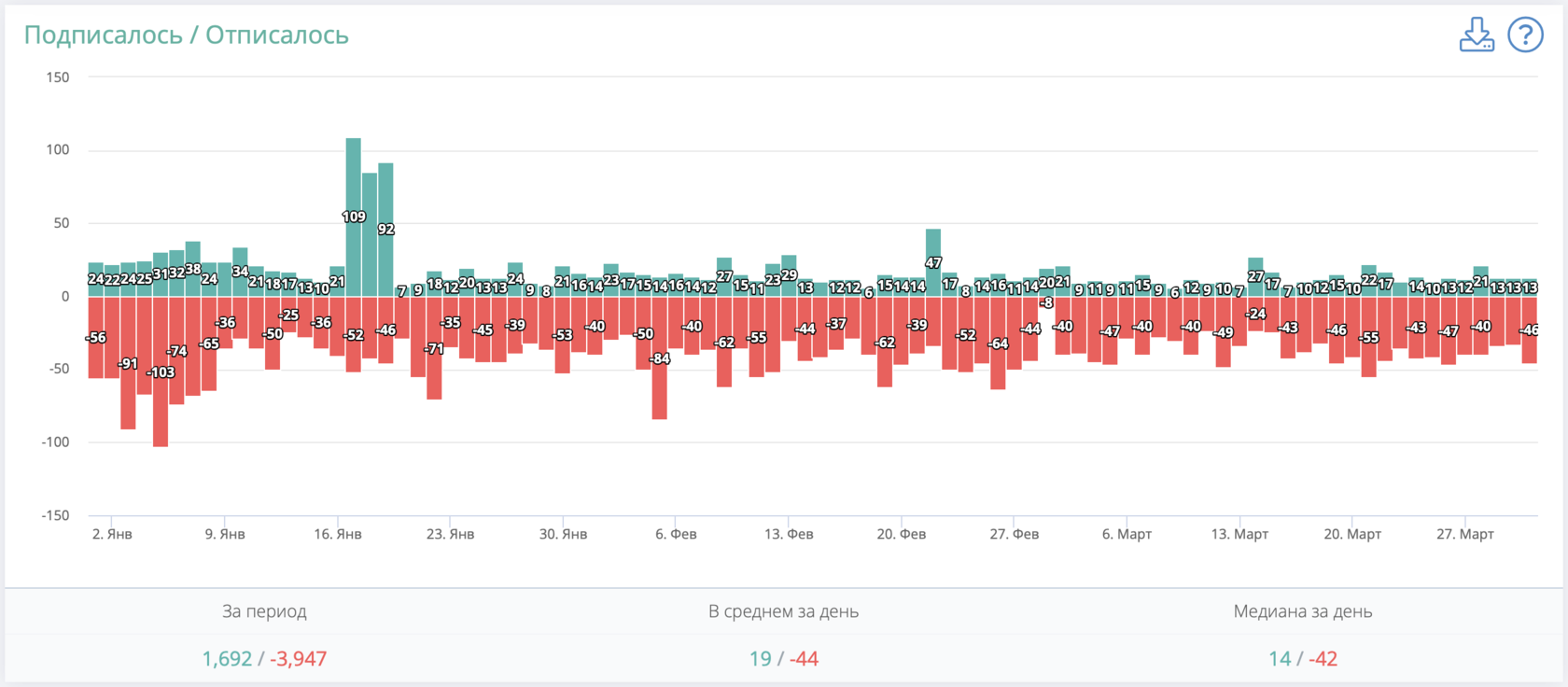Screen dimensions: 1568x687
Task: Select the green bar labeled 92
Action: point(385,230)
